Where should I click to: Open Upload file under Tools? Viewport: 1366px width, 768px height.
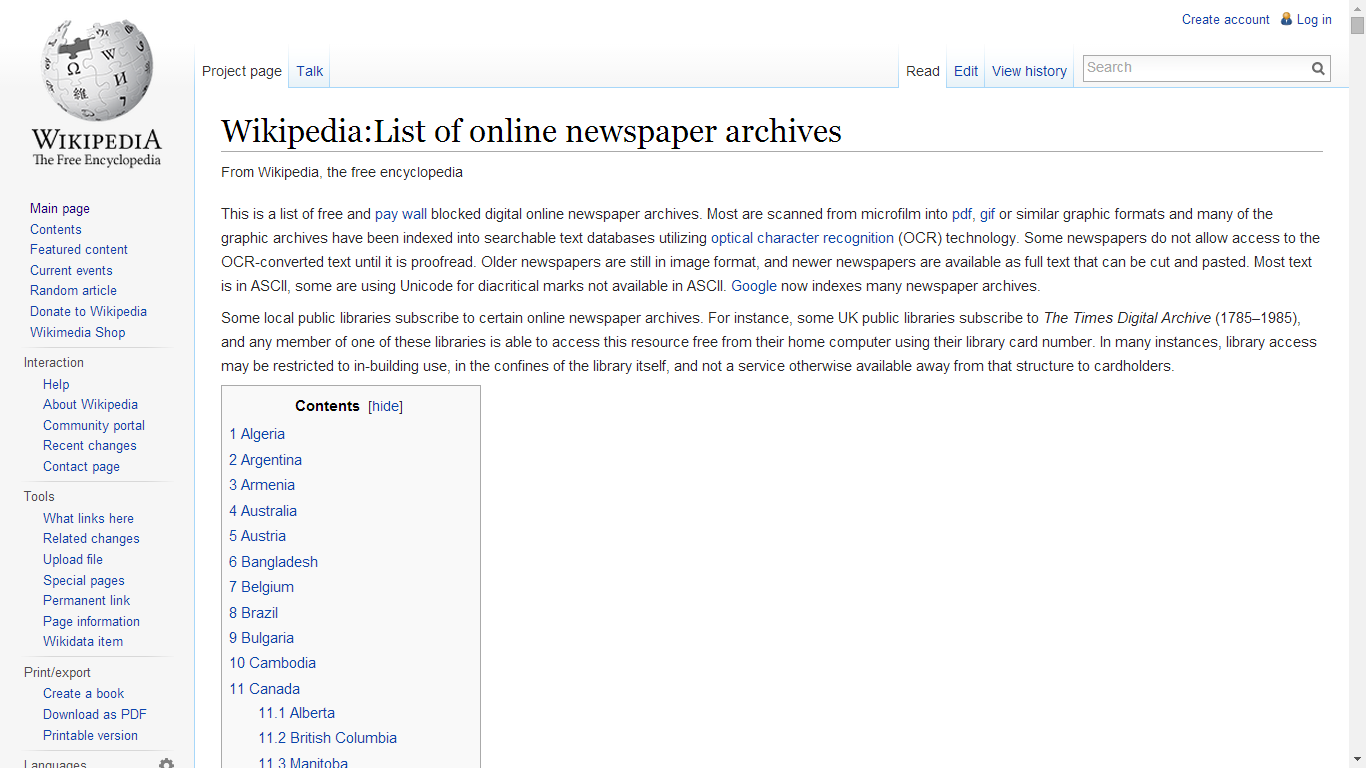click(x=72, y=559)
